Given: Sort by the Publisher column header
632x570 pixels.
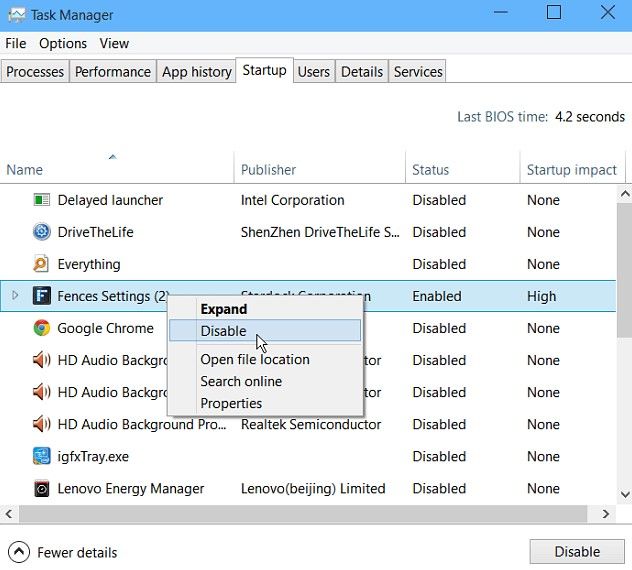Looking at the screenshot, I should pyautogui.click(x=320, y=169).
